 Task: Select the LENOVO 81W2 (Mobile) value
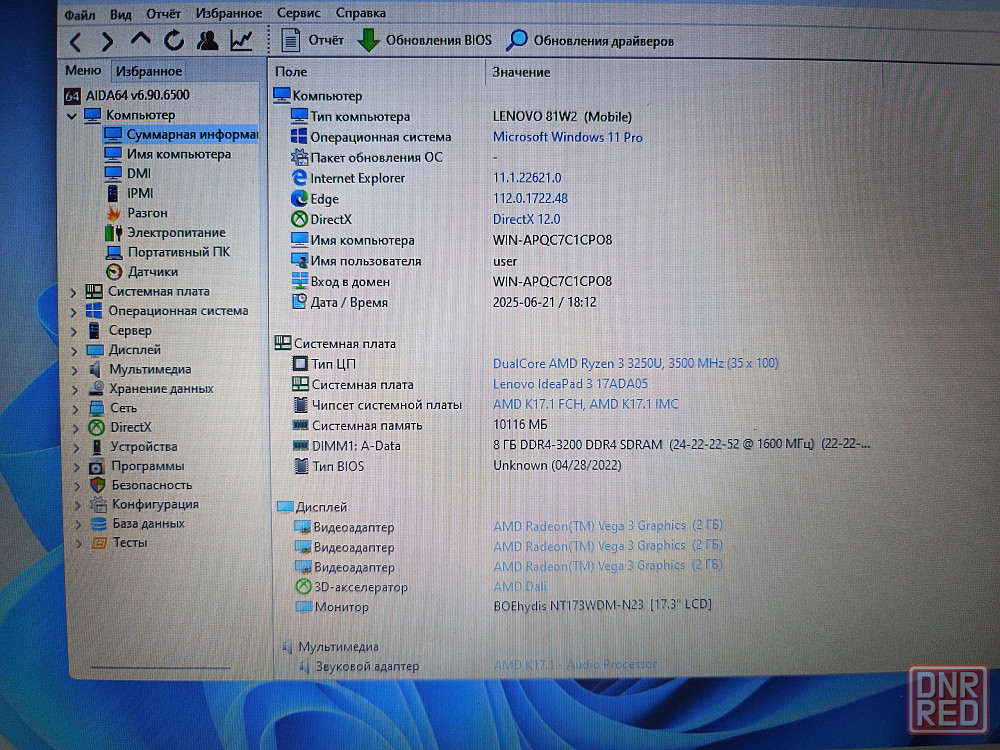click(562, 117)
